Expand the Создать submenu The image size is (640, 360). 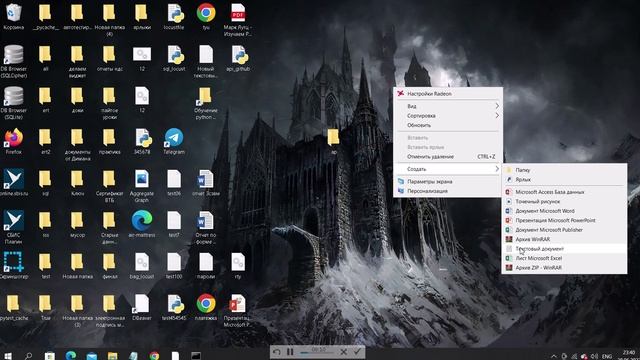(448, 169)
